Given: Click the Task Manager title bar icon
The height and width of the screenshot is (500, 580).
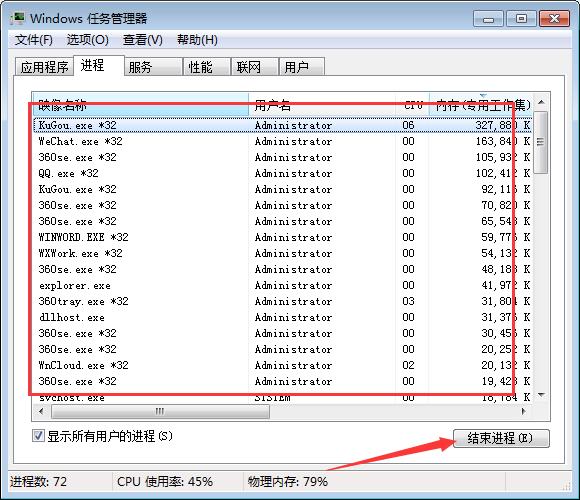Looking at the screenshot, I should point(17,18).
